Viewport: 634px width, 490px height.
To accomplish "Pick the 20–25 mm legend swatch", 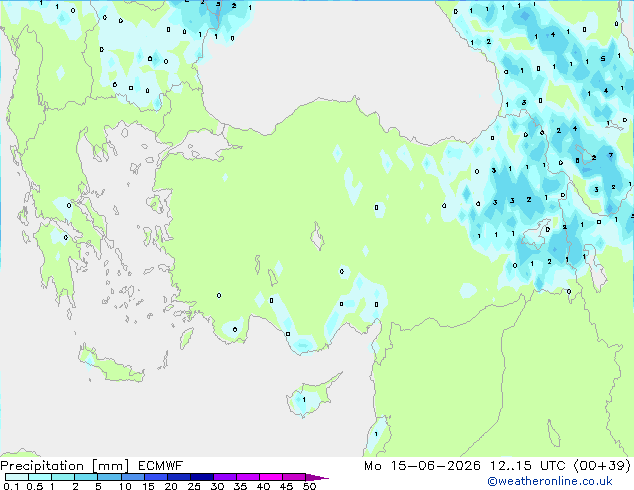I will point(178,477).
